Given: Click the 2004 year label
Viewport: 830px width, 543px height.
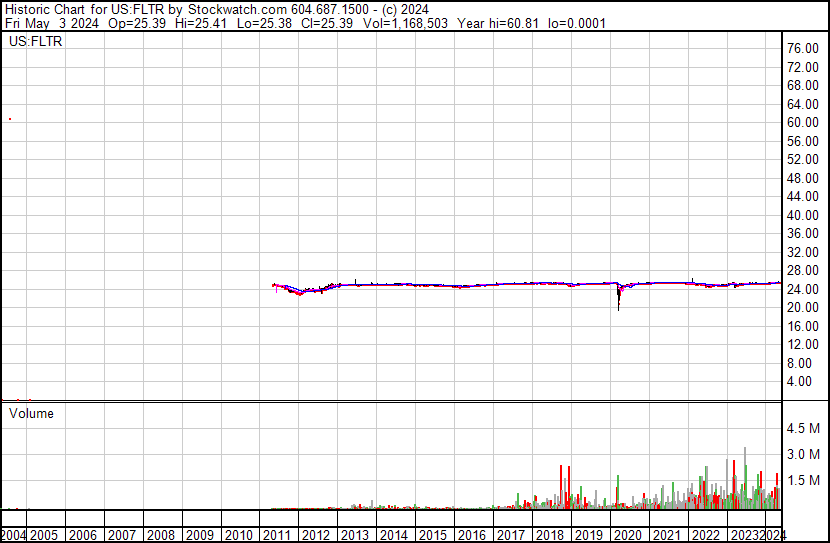Looking at the screenshot, I should pyautogui.click(x=13, y=535).
